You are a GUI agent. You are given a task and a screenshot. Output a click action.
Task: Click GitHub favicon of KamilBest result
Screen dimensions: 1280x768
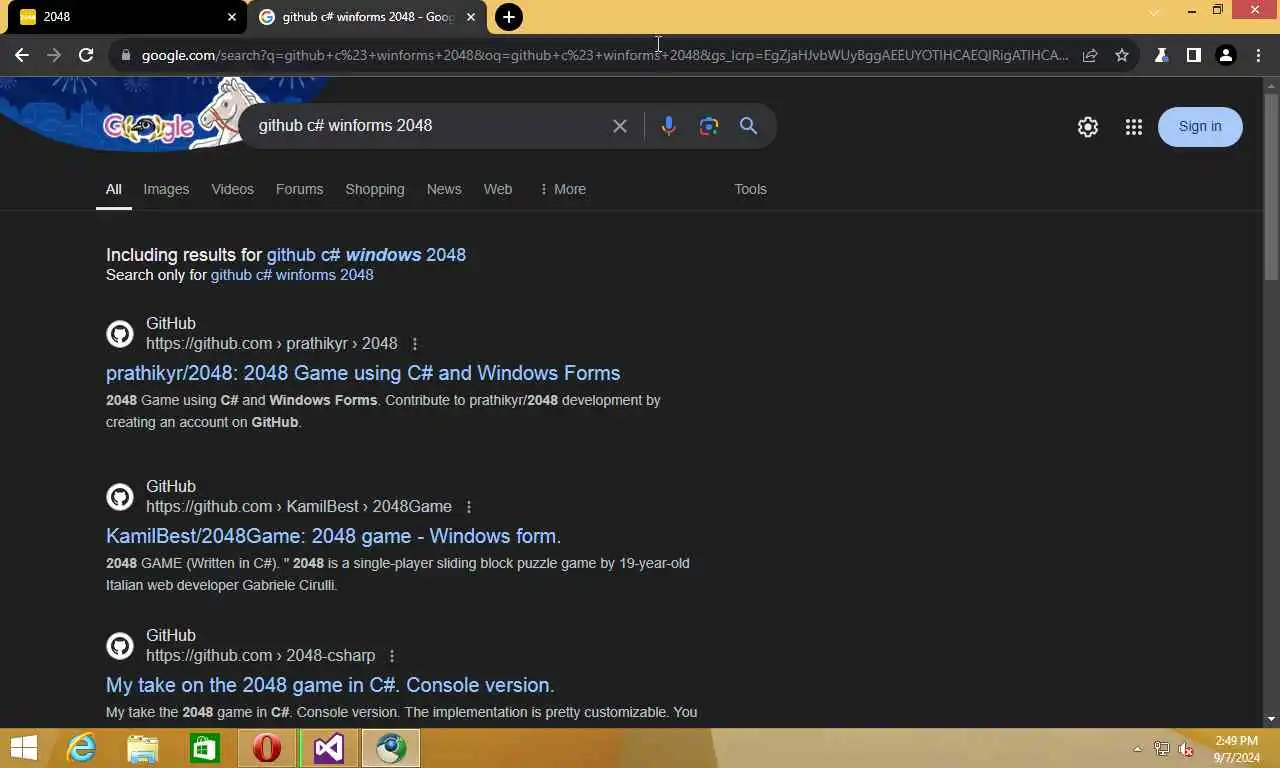120,497
